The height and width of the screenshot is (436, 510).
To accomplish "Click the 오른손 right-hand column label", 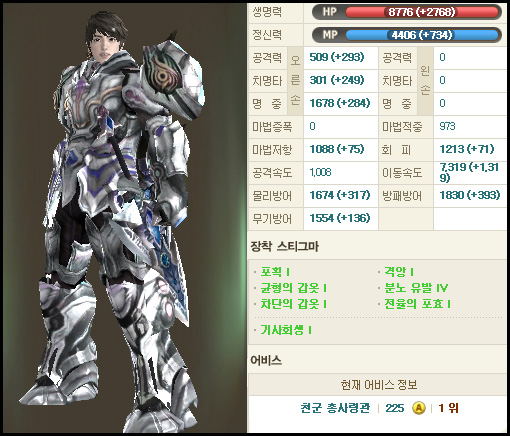I will tap(295, 81).
